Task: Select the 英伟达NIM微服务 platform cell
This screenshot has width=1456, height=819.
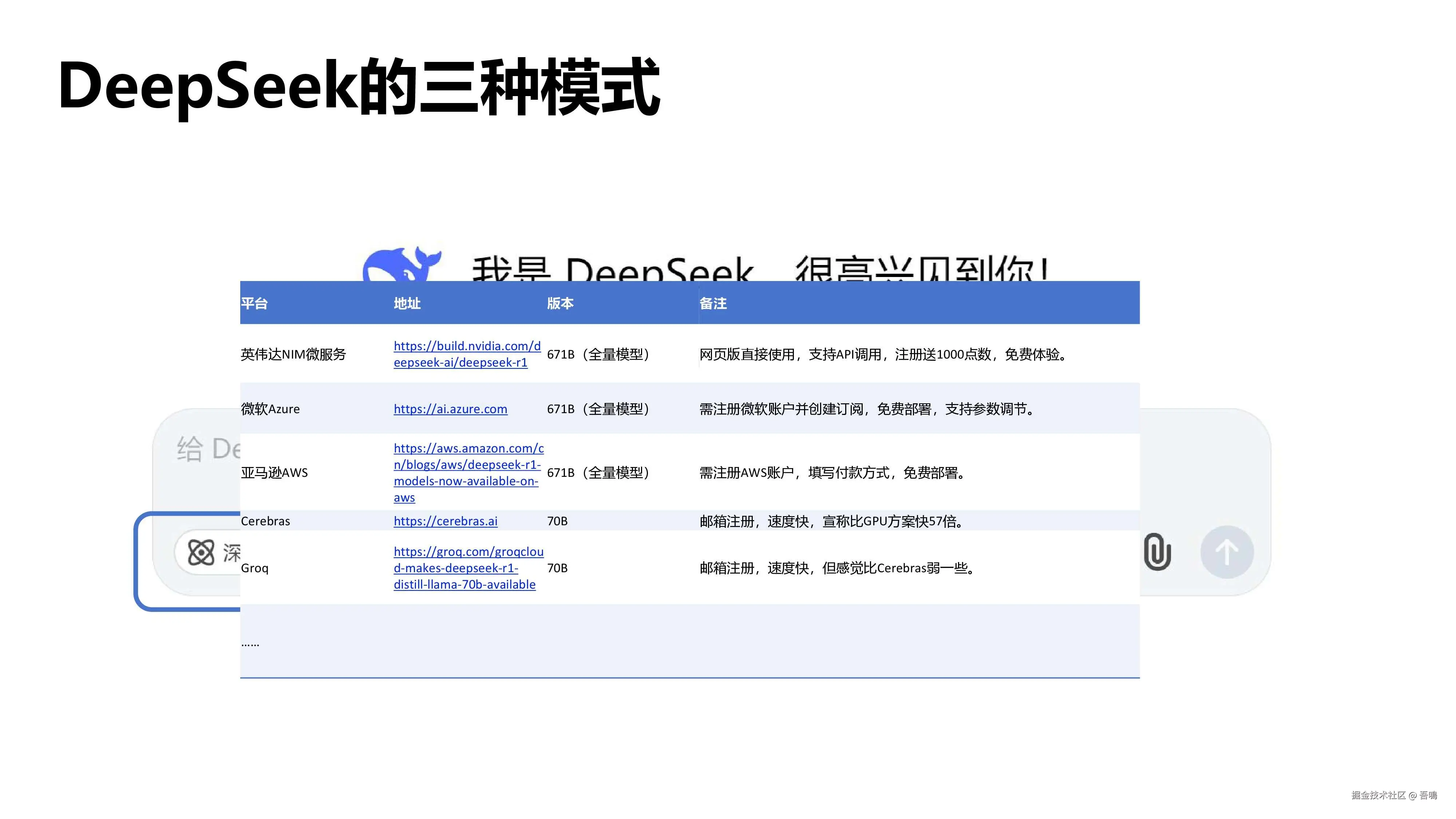Action: [x=293, y=355]
